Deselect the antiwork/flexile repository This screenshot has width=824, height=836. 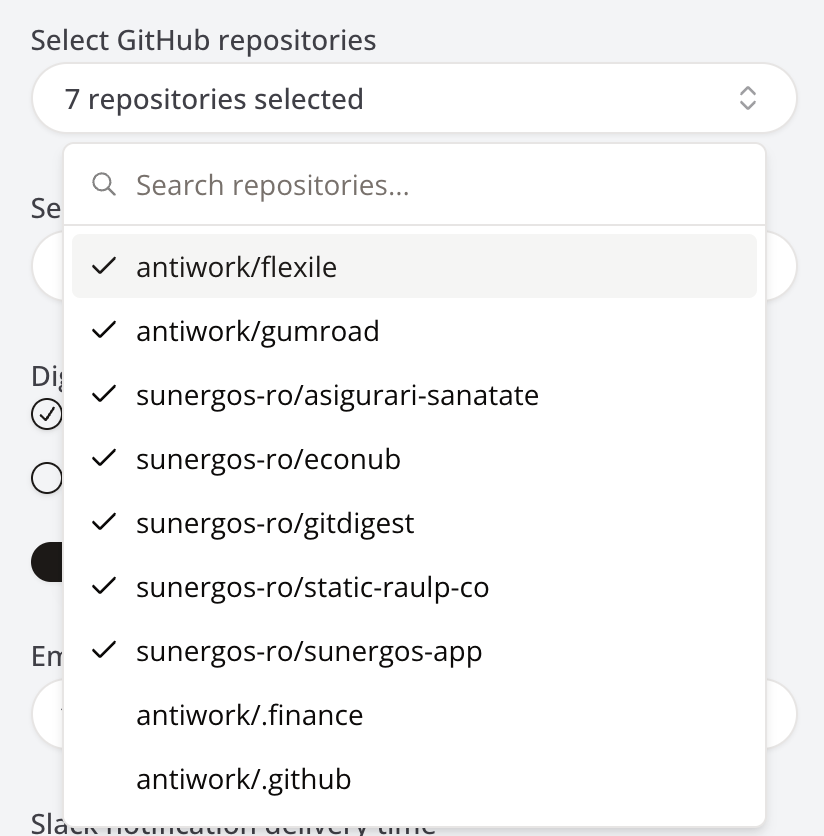pyautogui.click(x=236, y=267)
